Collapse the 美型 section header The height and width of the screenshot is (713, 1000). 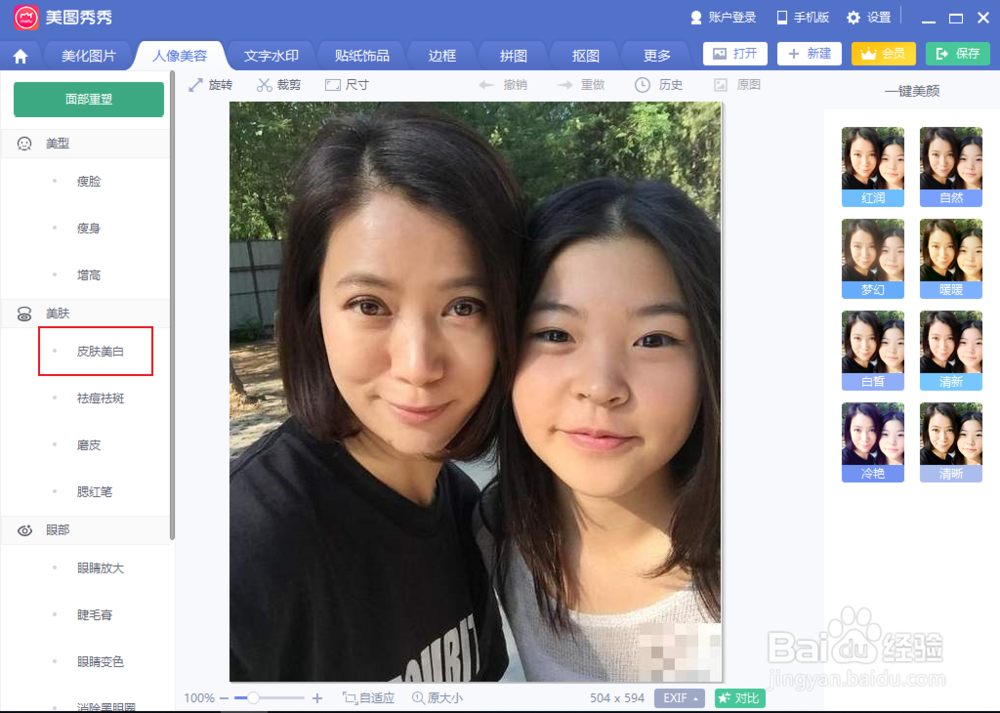point(85,143)
